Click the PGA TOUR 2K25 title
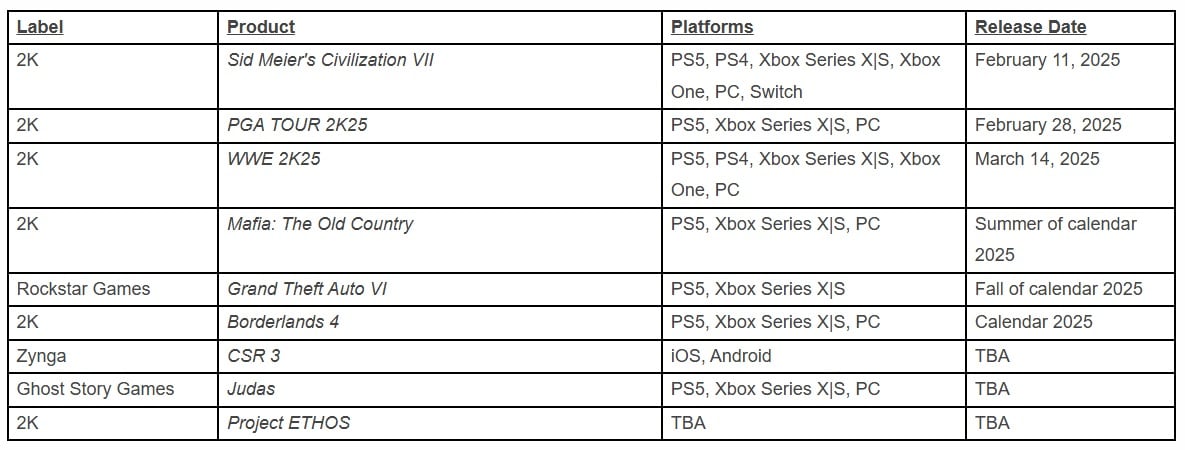This screenshot has width=1185, height=450. pos(292,125)
